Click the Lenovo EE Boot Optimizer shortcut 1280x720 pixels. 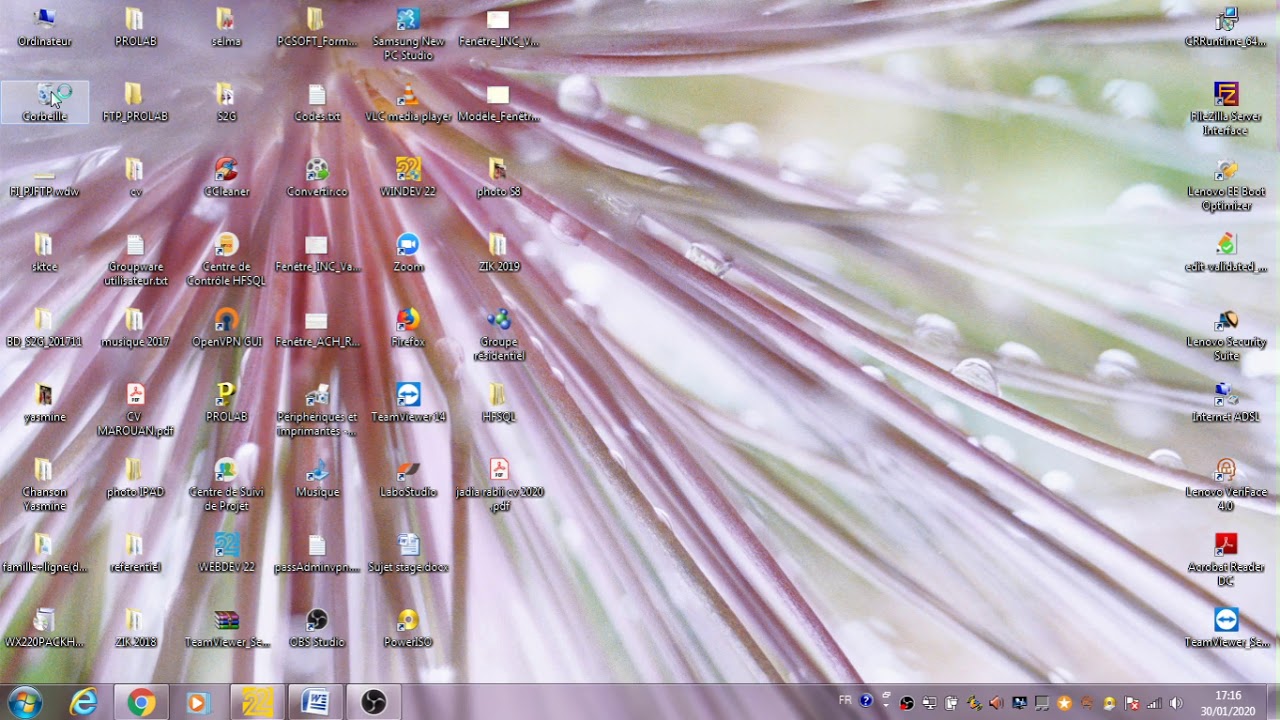(x=1226, y=184)
